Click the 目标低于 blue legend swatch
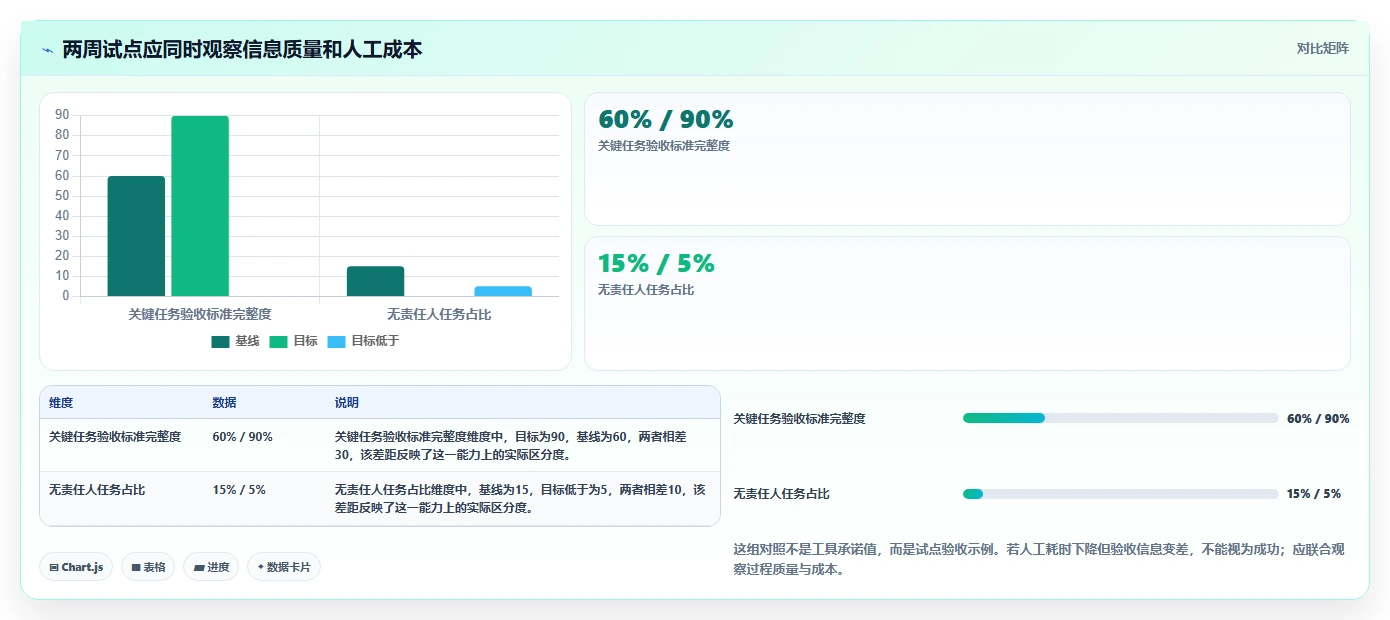The width and height of the screenshot is (1390, 620). [x=336, y=342]
